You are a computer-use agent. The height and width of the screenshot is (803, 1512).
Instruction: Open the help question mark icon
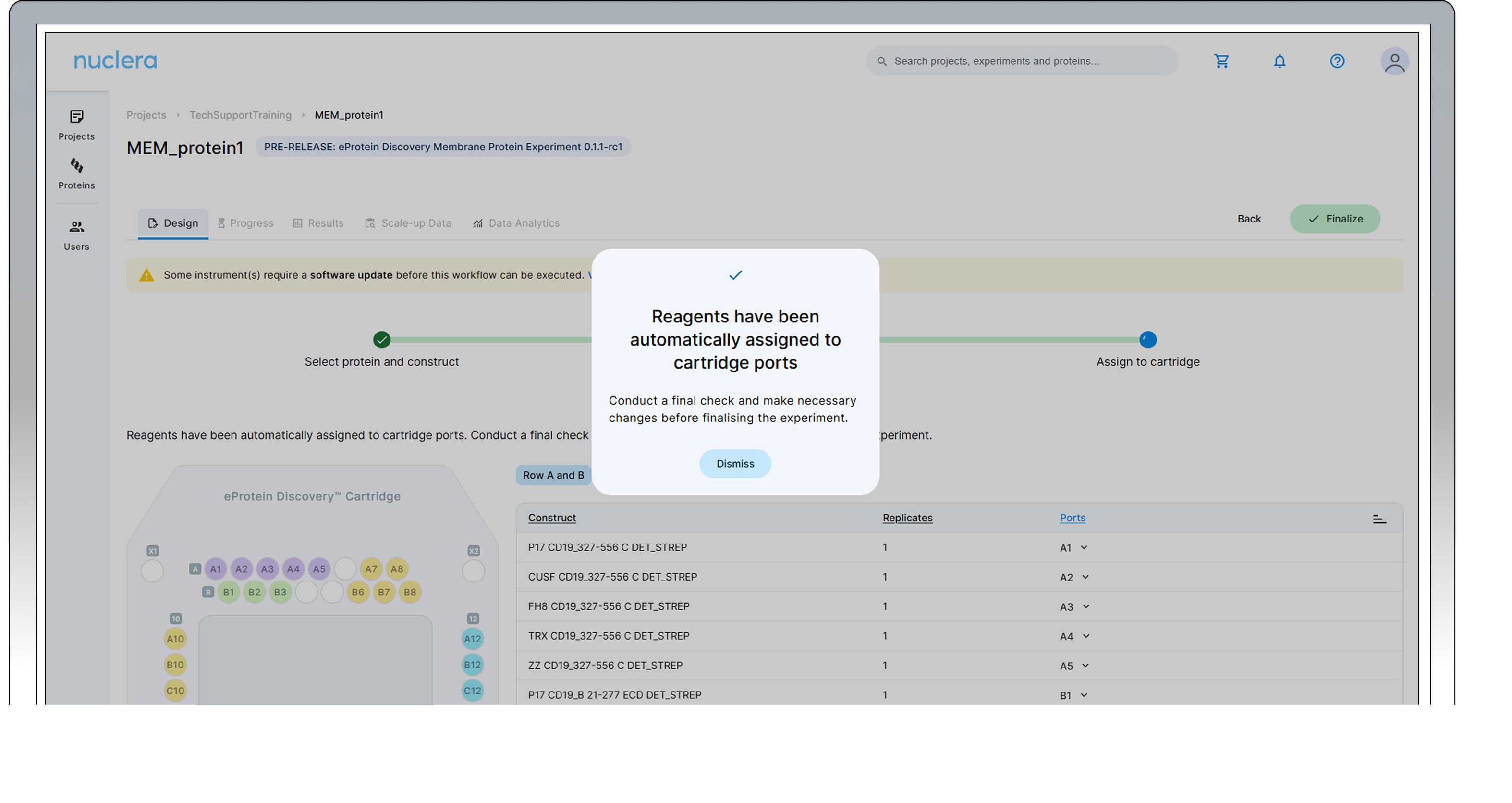(x=1337, y=61)
